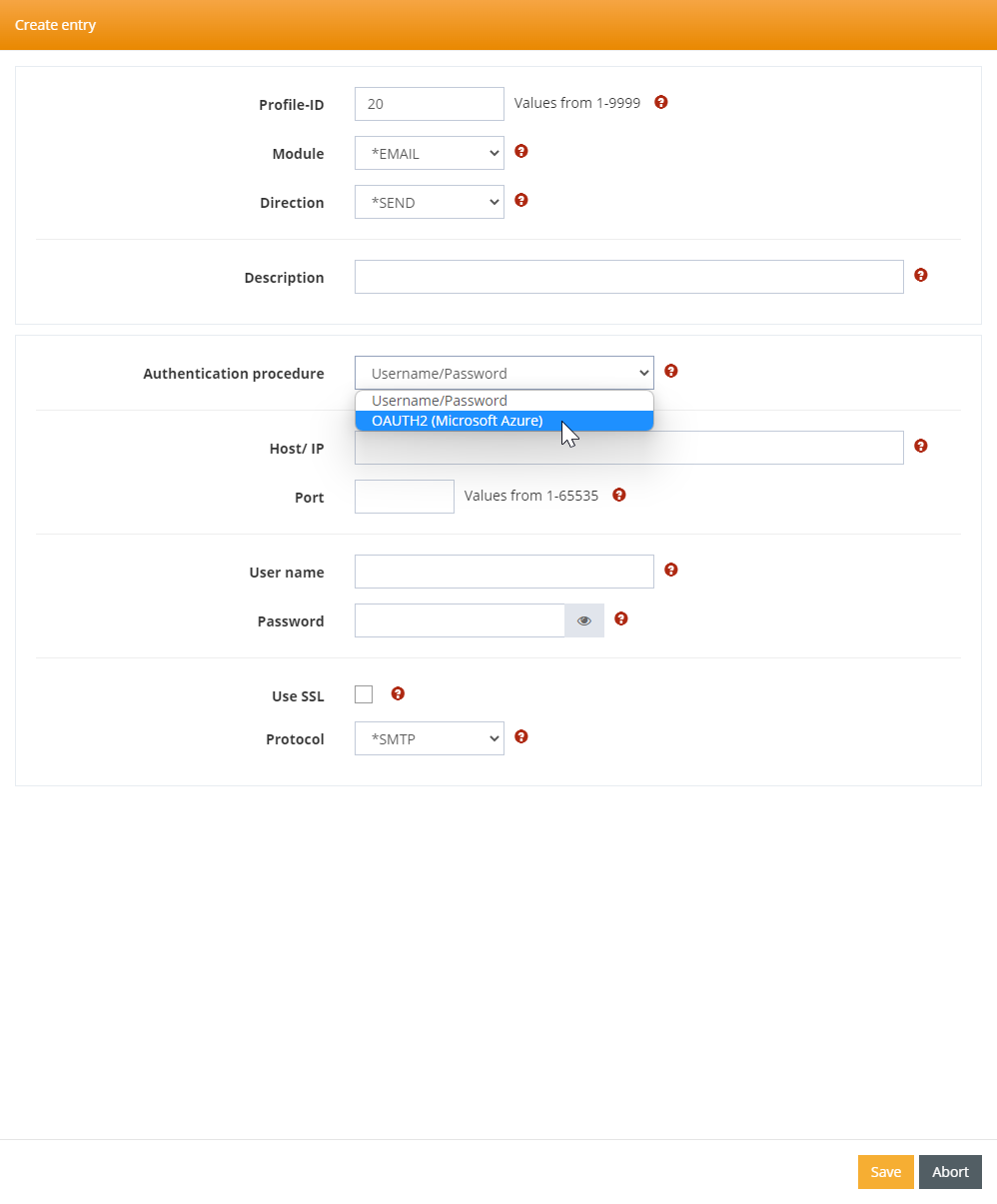Click help icon beside Use SSL checkbox
This screenshot has width=997, height=1204.
click(397, 693)
